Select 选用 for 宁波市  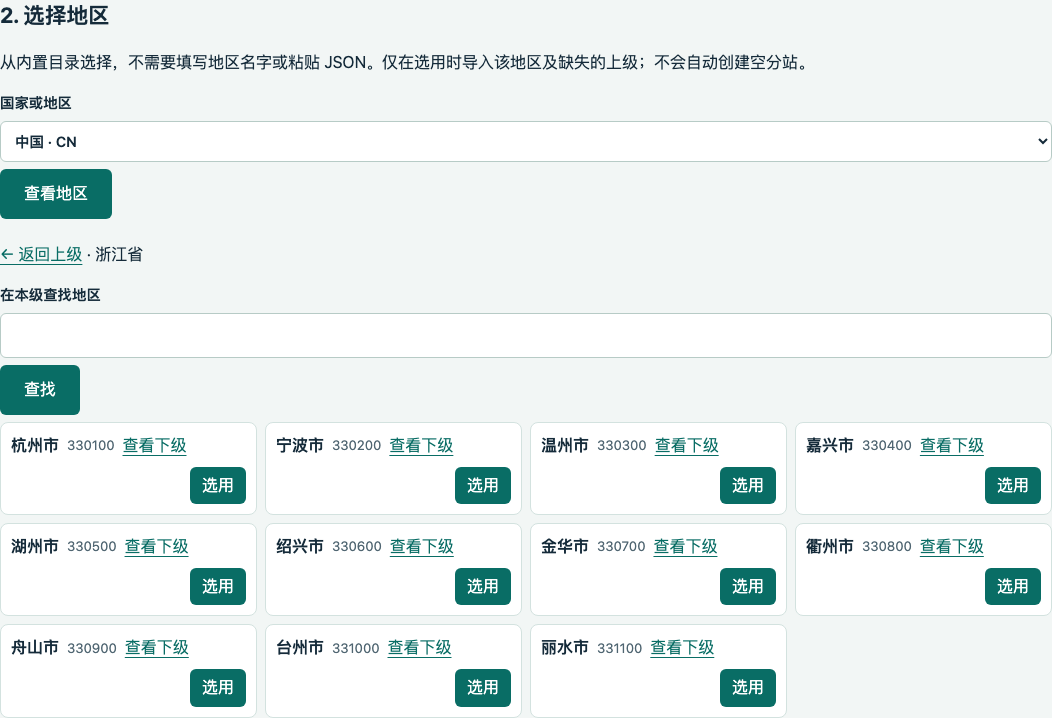coord(482,485)
